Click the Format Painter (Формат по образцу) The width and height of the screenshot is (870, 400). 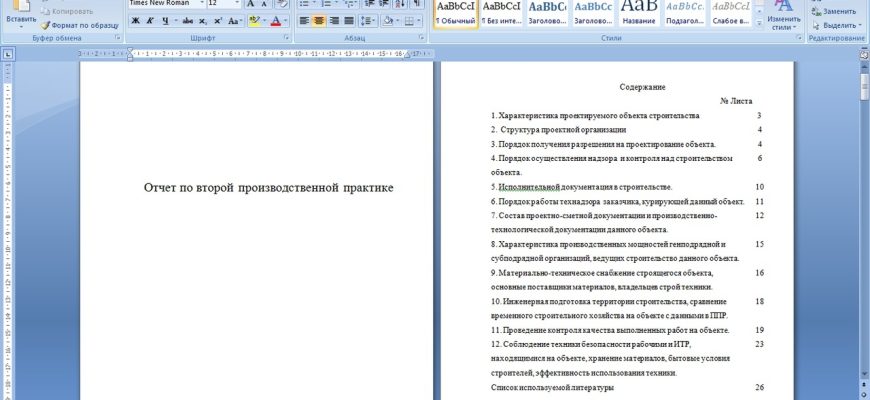coord(78,24)
